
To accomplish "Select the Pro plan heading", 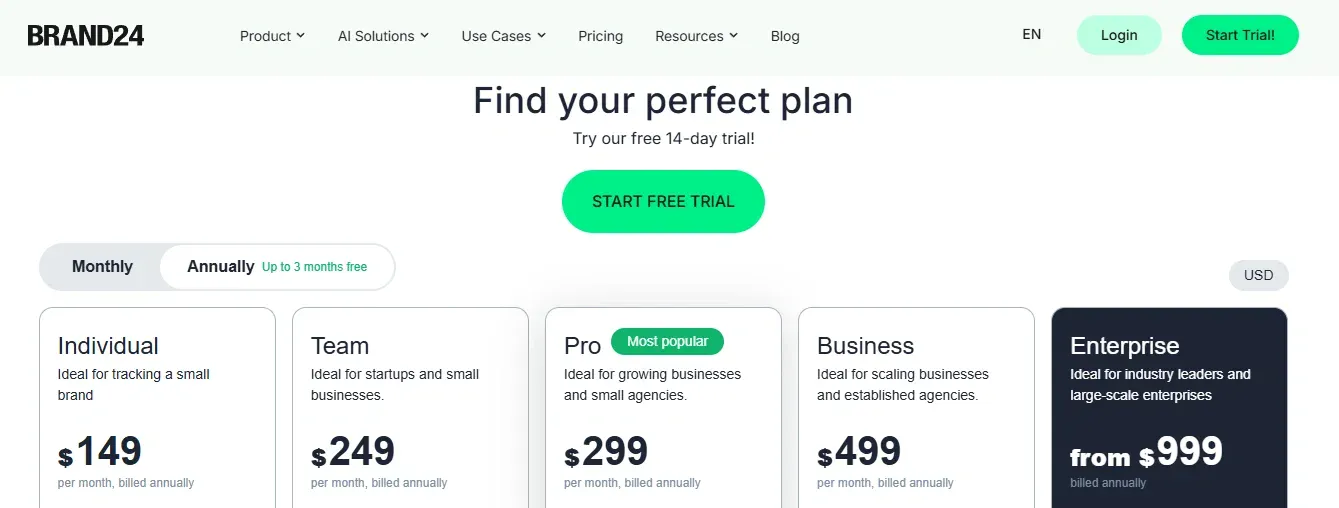I will [x=582, y=346].
